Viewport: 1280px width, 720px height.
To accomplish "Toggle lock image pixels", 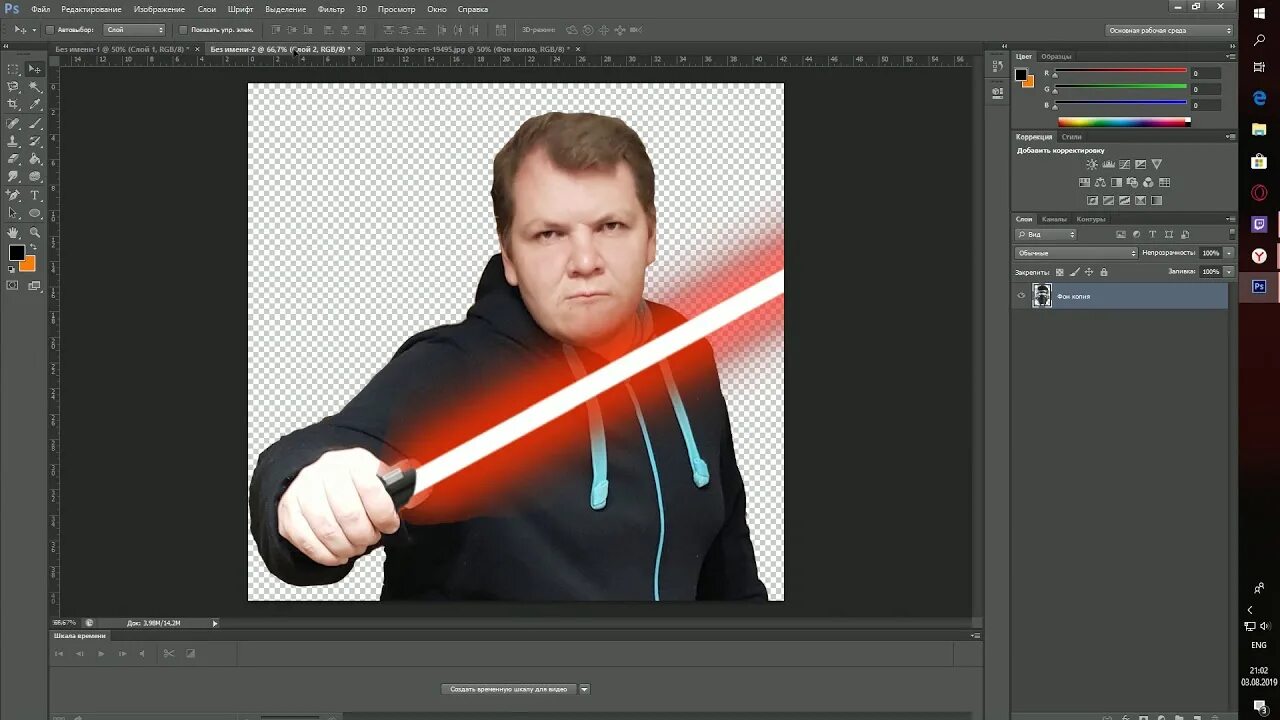I will [x=1075, y=272].
